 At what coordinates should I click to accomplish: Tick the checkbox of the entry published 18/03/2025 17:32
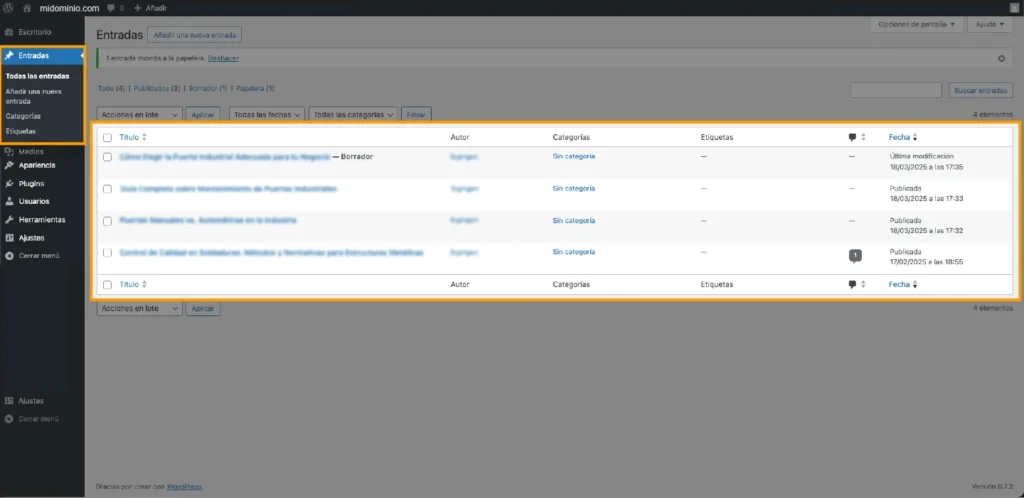[x=108, y=221]
